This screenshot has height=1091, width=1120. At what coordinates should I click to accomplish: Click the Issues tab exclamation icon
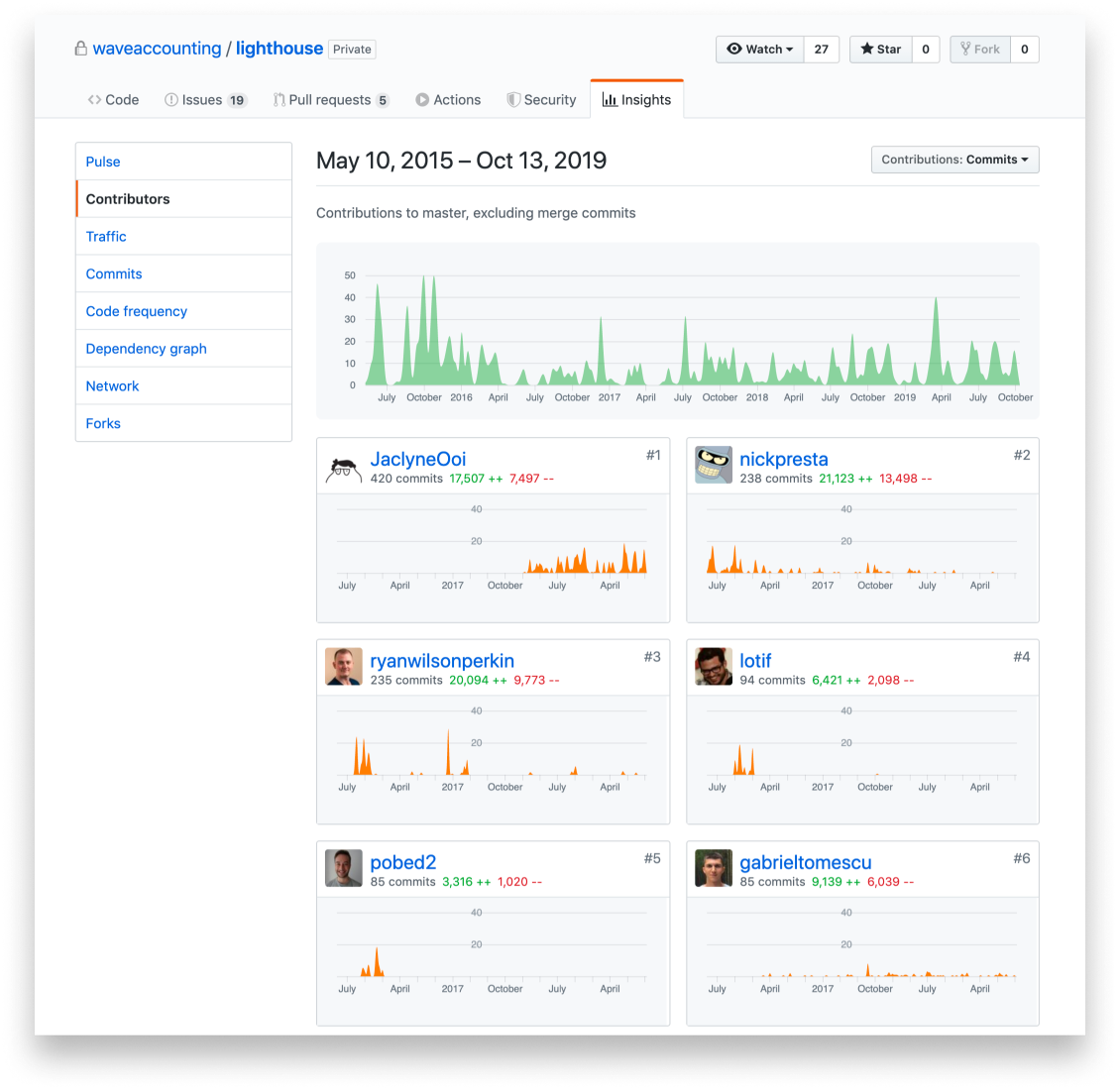pos(170,100)
